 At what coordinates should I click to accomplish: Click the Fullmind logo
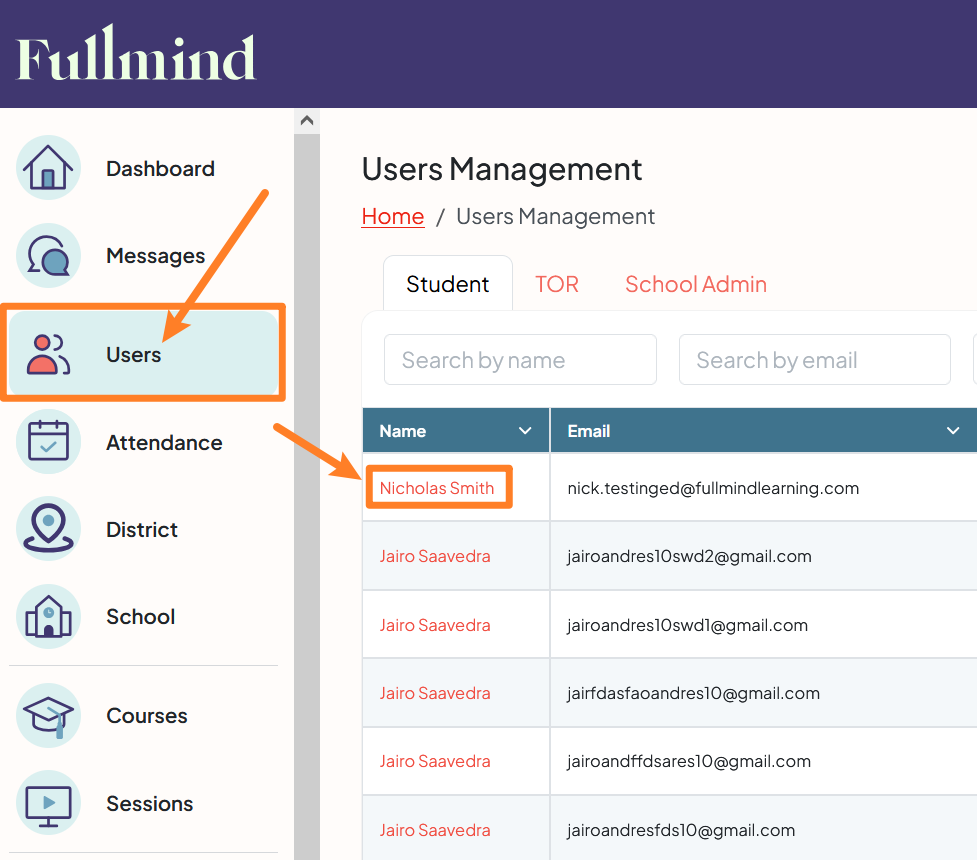click(134, 54)
